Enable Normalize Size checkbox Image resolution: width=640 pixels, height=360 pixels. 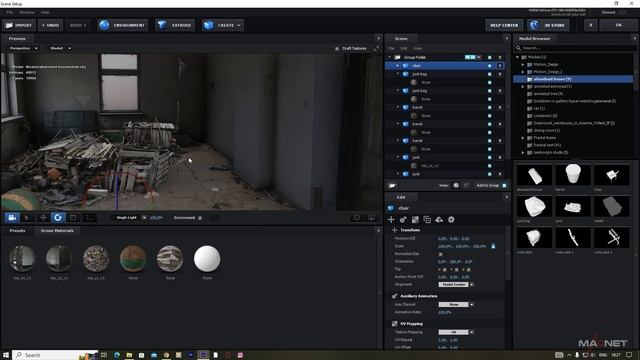[440, 254]
